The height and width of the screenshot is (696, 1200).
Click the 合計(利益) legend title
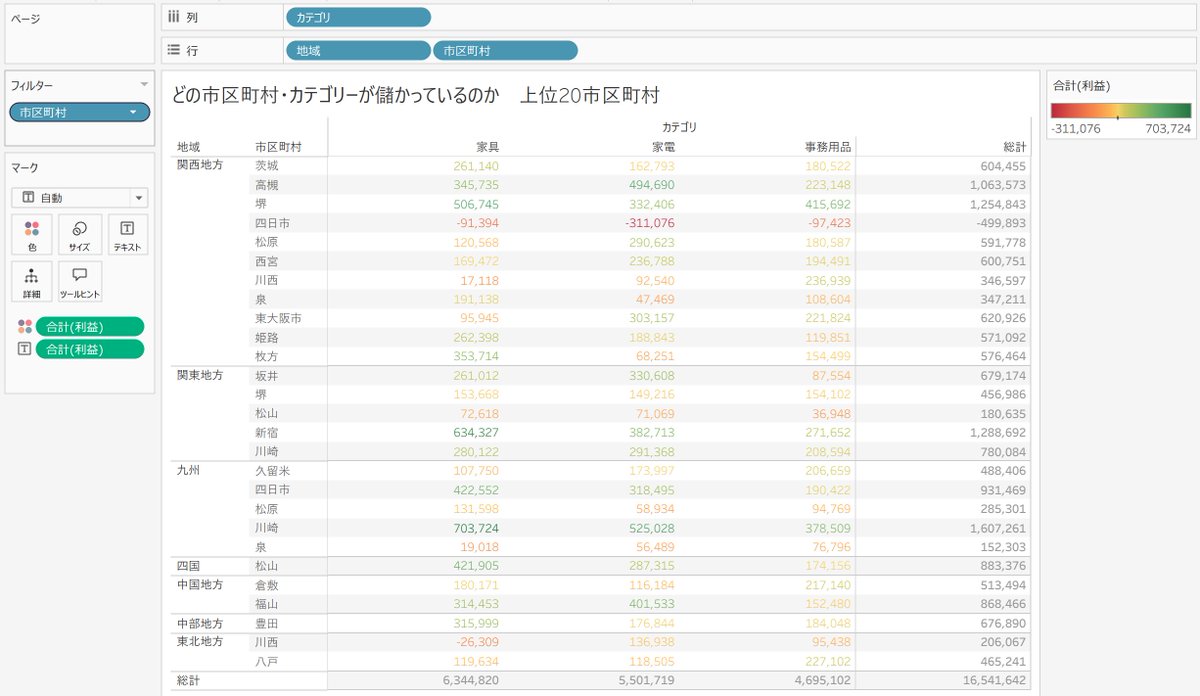point(1080,85)
